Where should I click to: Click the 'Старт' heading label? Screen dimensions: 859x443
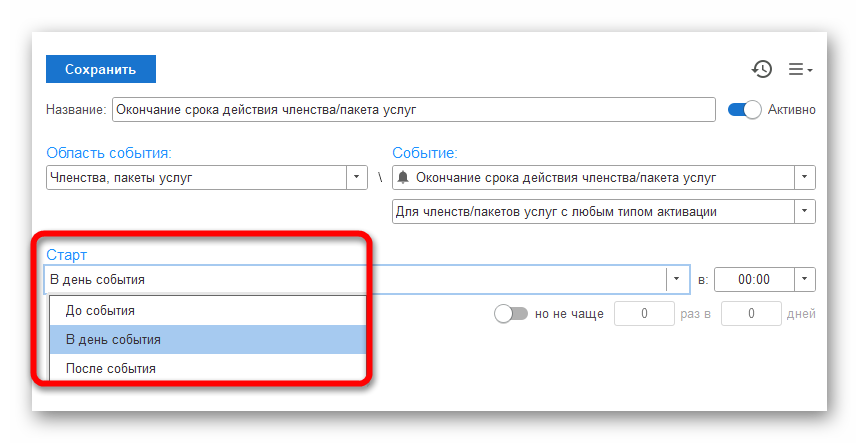pyautogui.click(x=66, y=255)
